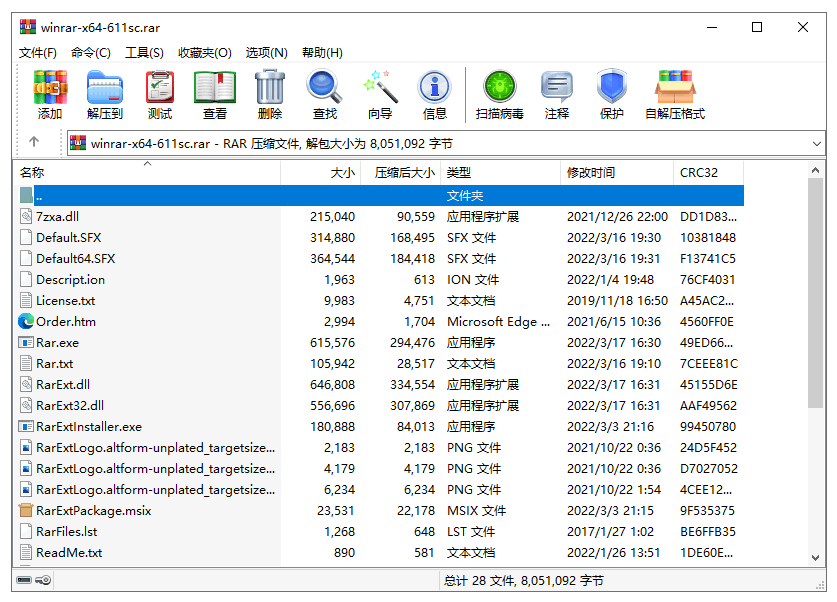Select the file ReadMe.txt

[x=69, y=552]
